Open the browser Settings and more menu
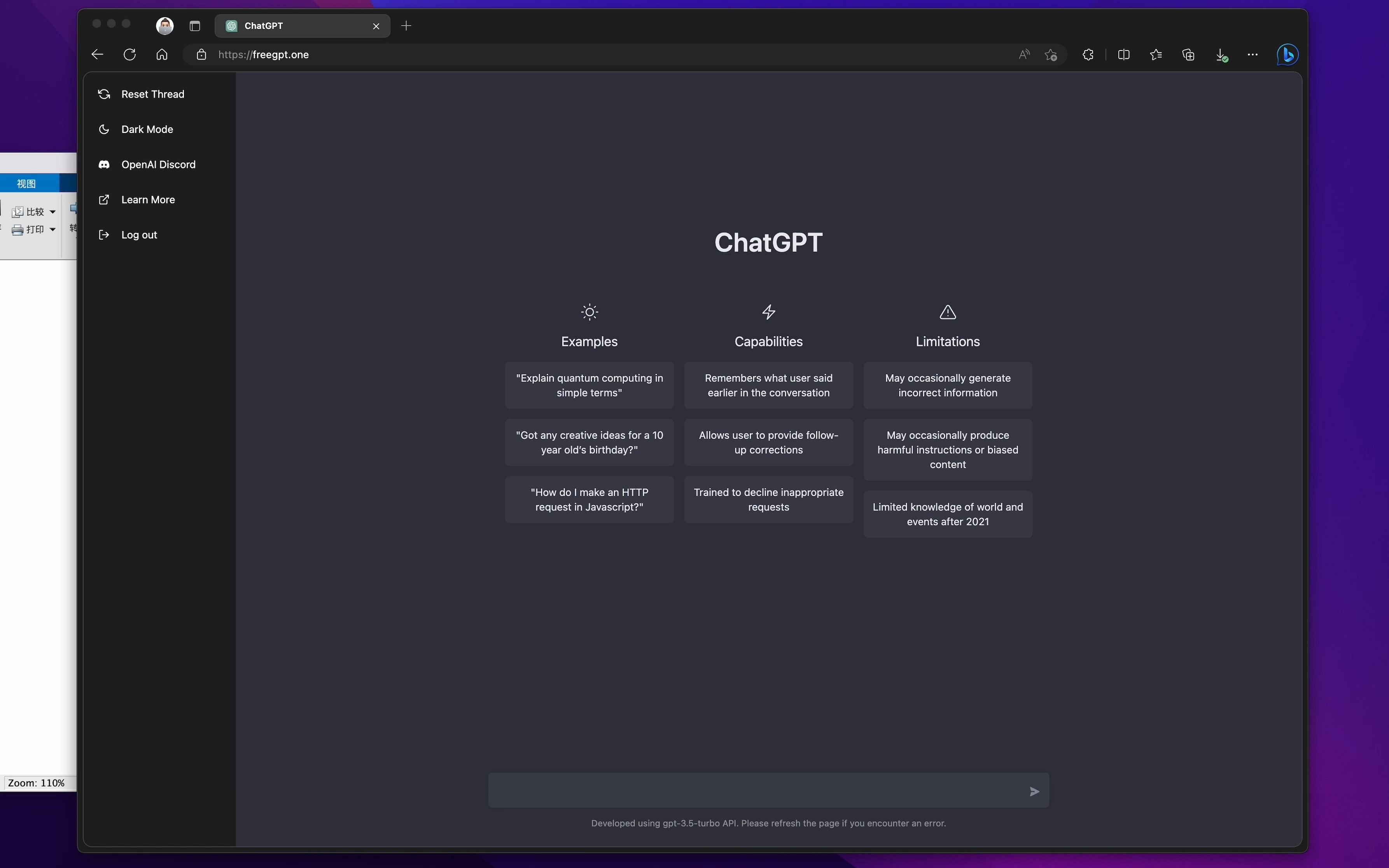1389x868 pixels. pos(1253,54)
